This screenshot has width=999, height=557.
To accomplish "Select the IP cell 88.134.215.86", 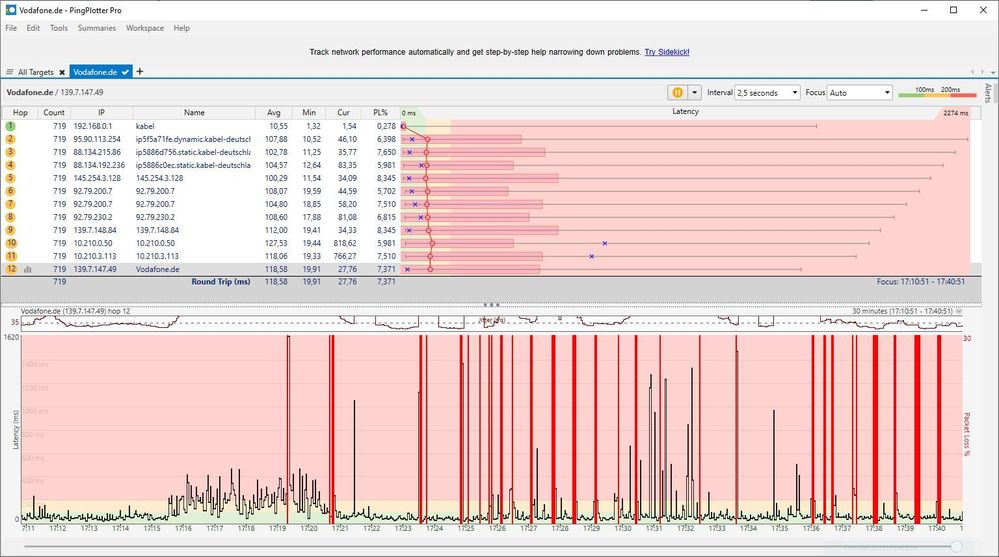I will click(x=97, y=152).
